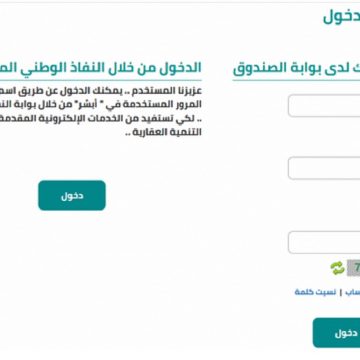Click the الدخول من خلال النفاذ الوطني heading
The height and width of the screenshot is (360, 360).
click(101, 68)
